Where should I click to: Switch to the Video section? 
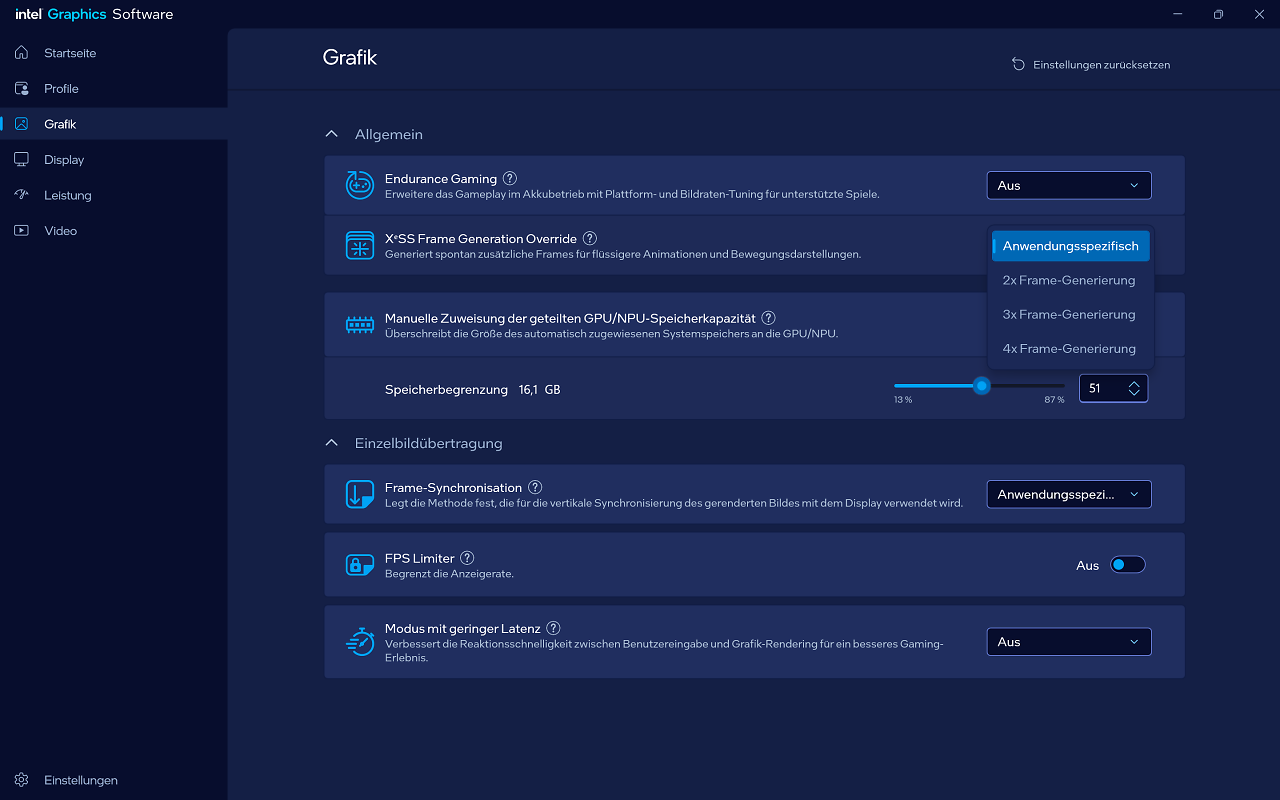point(113,230)
